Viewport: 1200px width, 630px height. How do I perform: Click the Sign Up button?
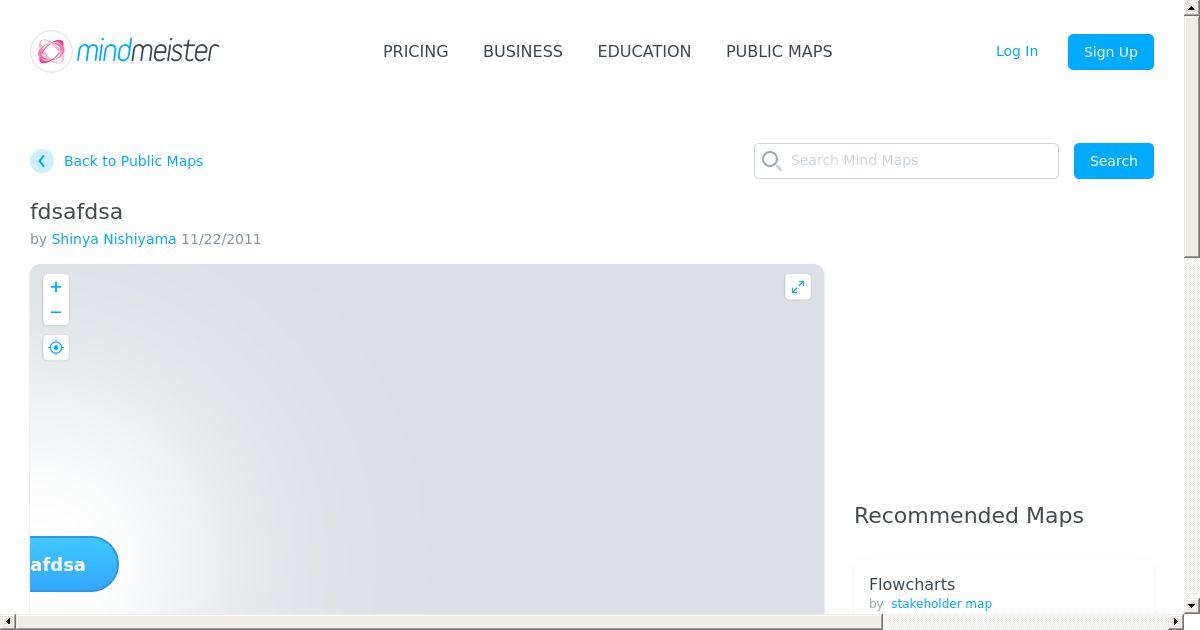click(x=1111, y=52)
